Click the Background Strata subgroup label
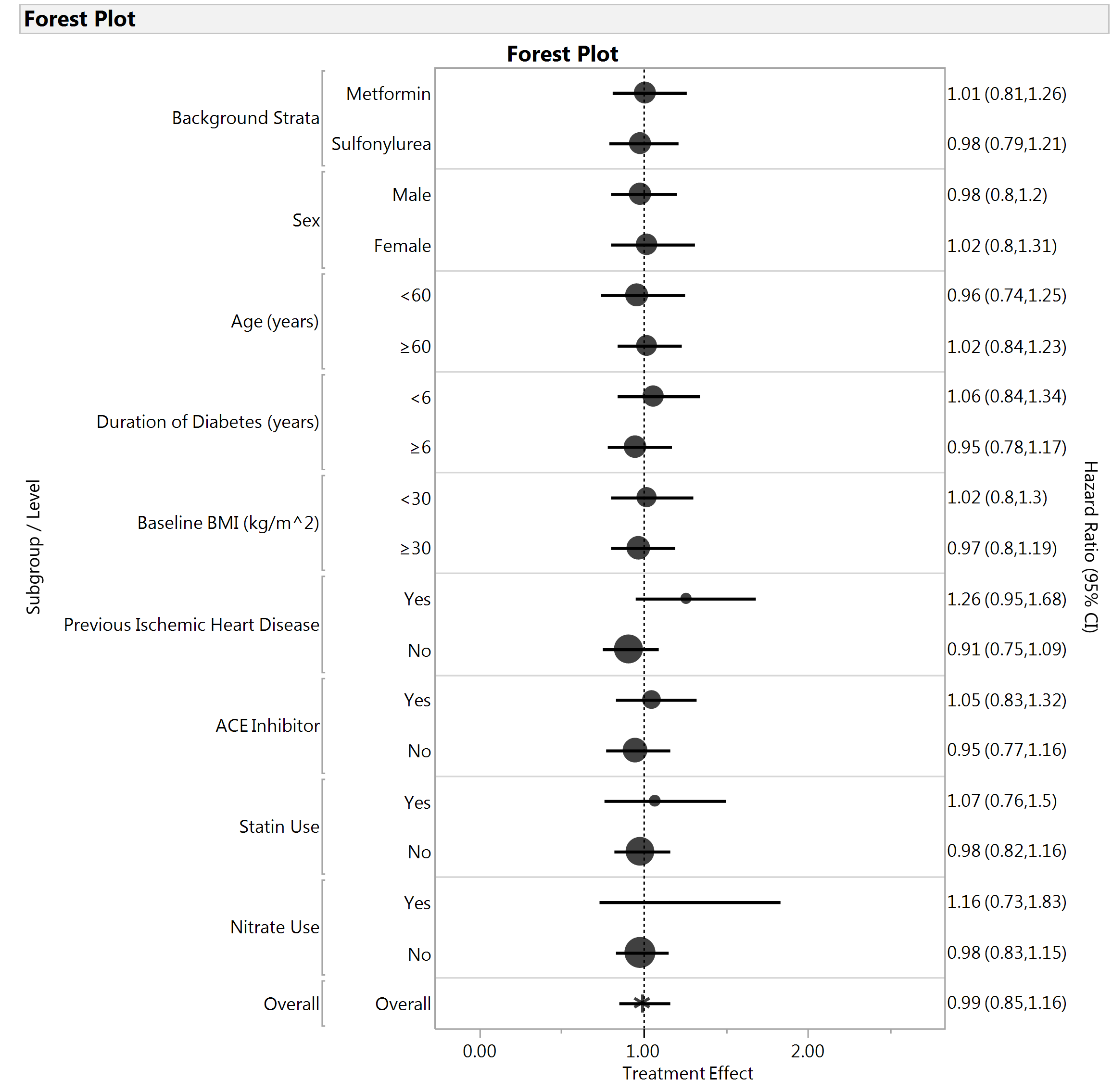The width and height of the screenshot is (1112, 1092). (x=246, y=118)
